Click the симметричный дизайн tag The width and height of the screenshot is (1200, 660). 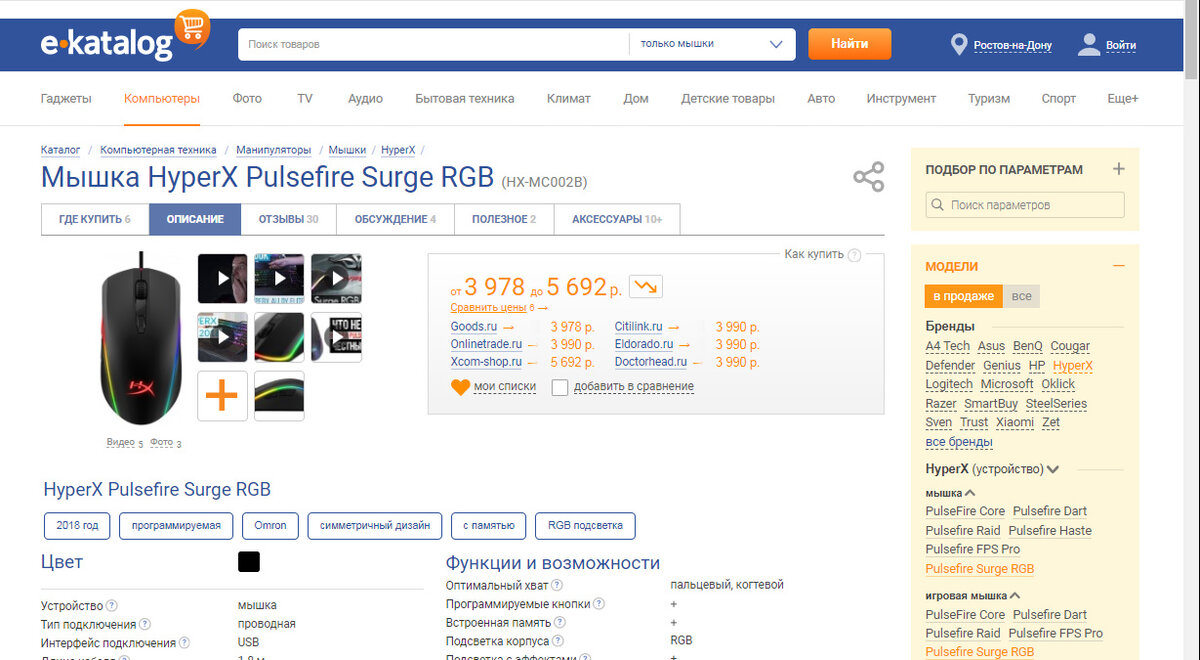point(375,525)
